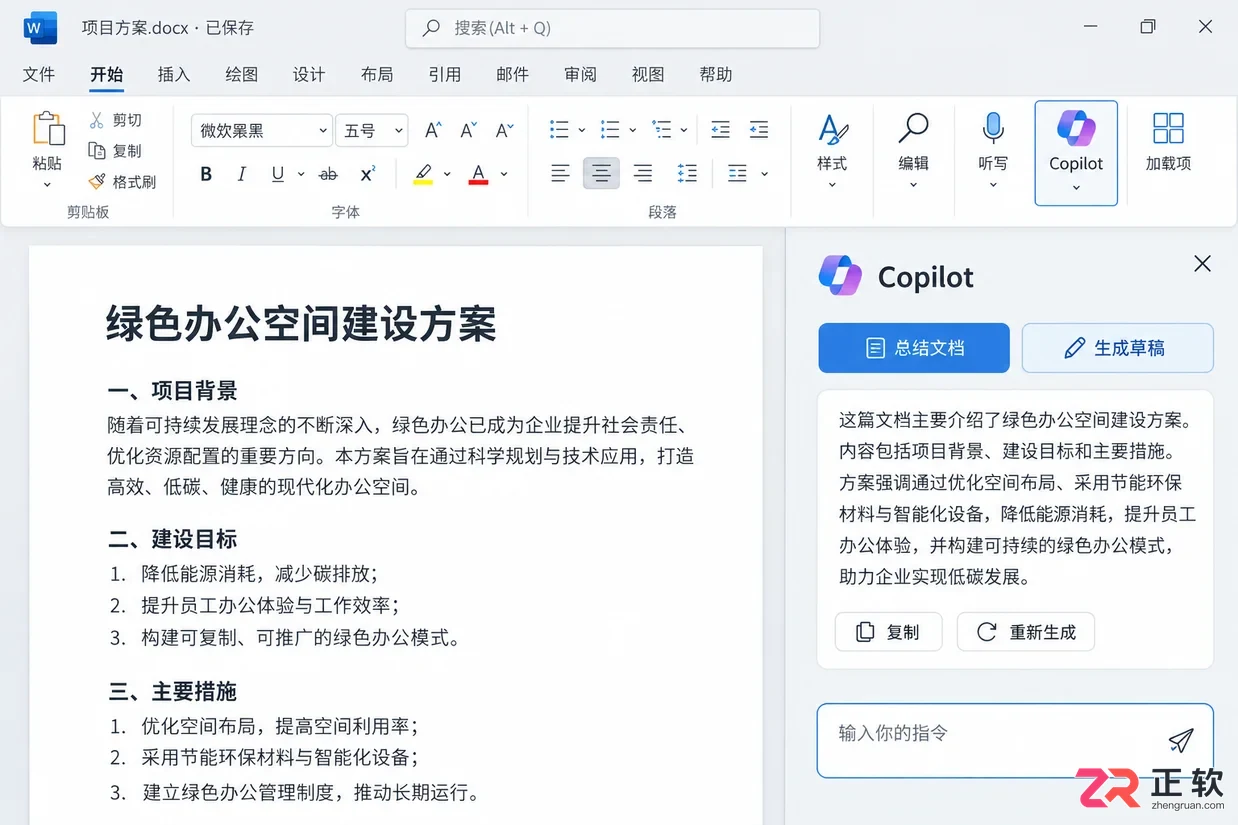Open the numbered list dropdown arrow
1238x825 pixels.
coord(633,130)
